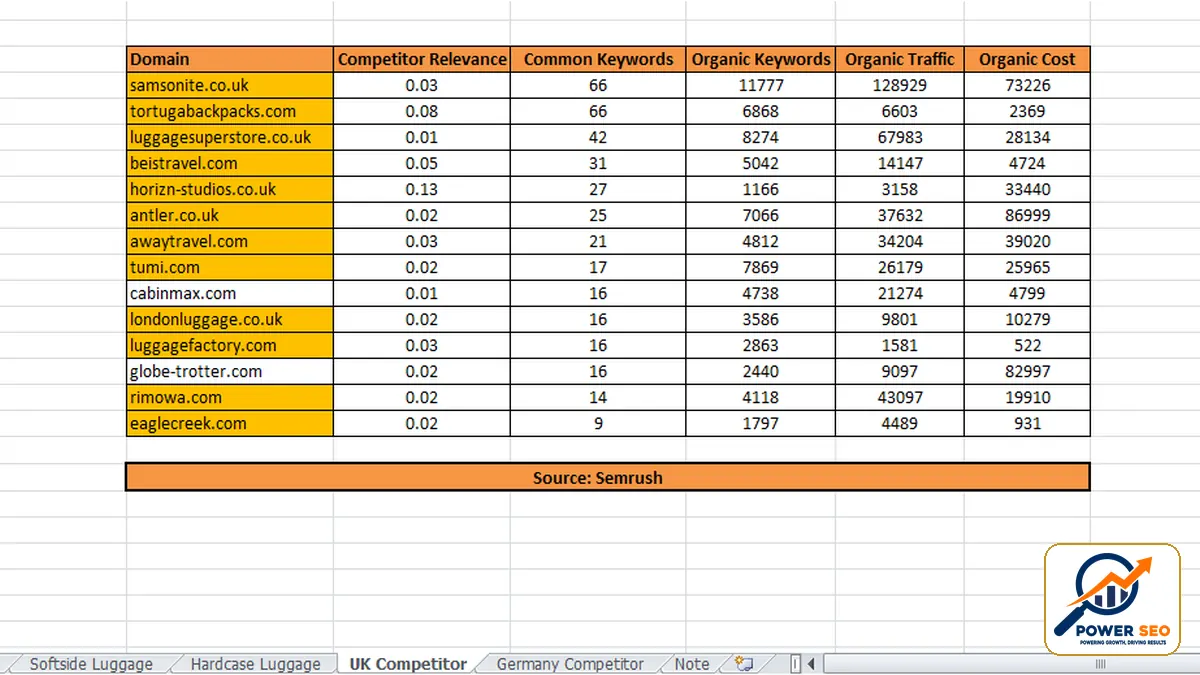Select the Common Keywords header cell
The image size is (1200, 675).
click(x=599, y=59)
